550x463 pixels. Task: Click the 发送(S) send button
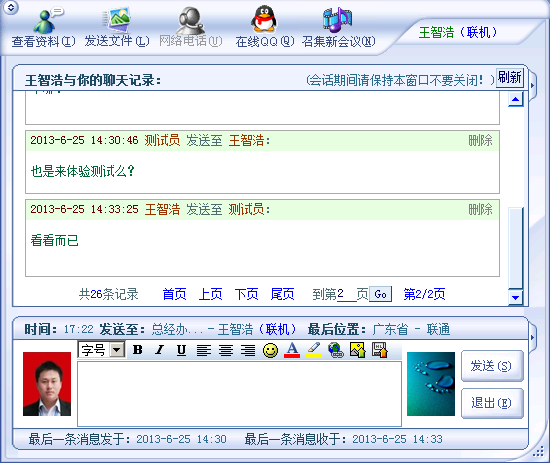point(492,366)
